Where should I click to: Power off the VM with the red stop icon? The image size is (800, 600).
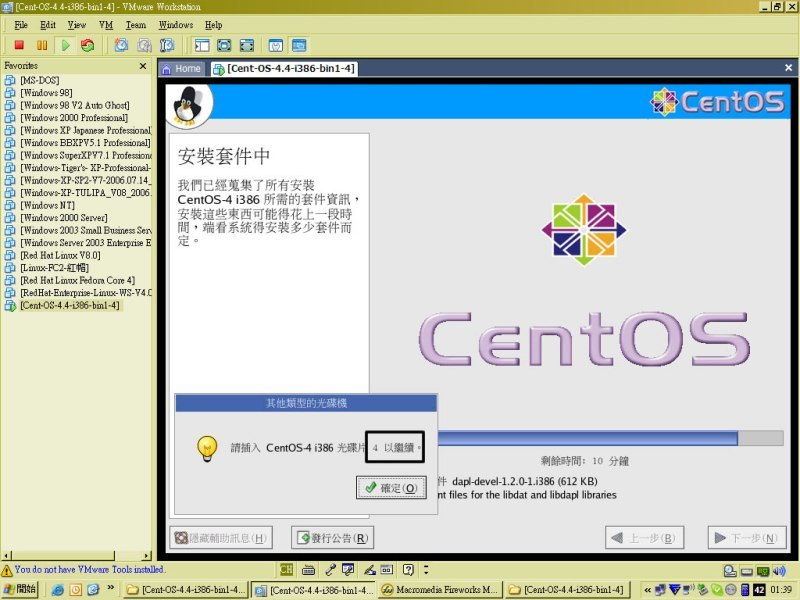(x=19, y=45)
